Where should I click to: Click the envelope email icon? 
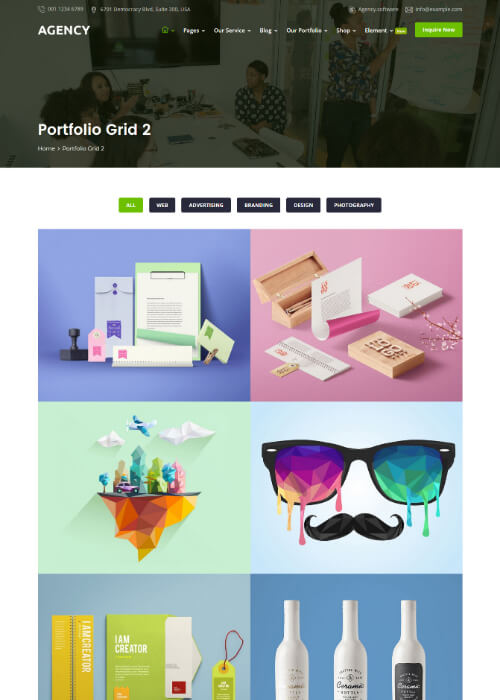tap(408, 9)
